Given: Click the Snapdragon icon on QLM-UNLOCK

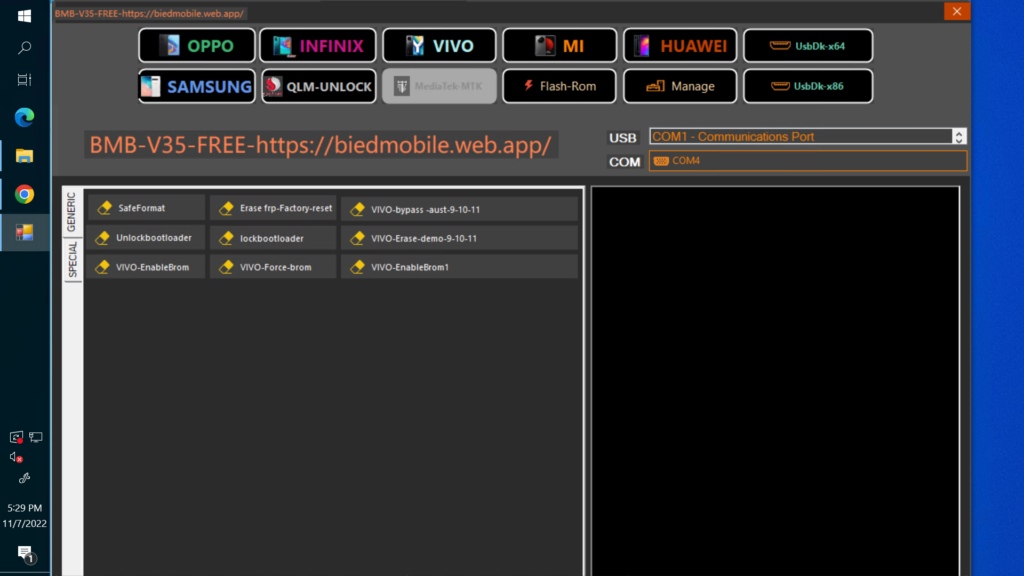Looking at the screenshot, I should click(x=273, y=86).
